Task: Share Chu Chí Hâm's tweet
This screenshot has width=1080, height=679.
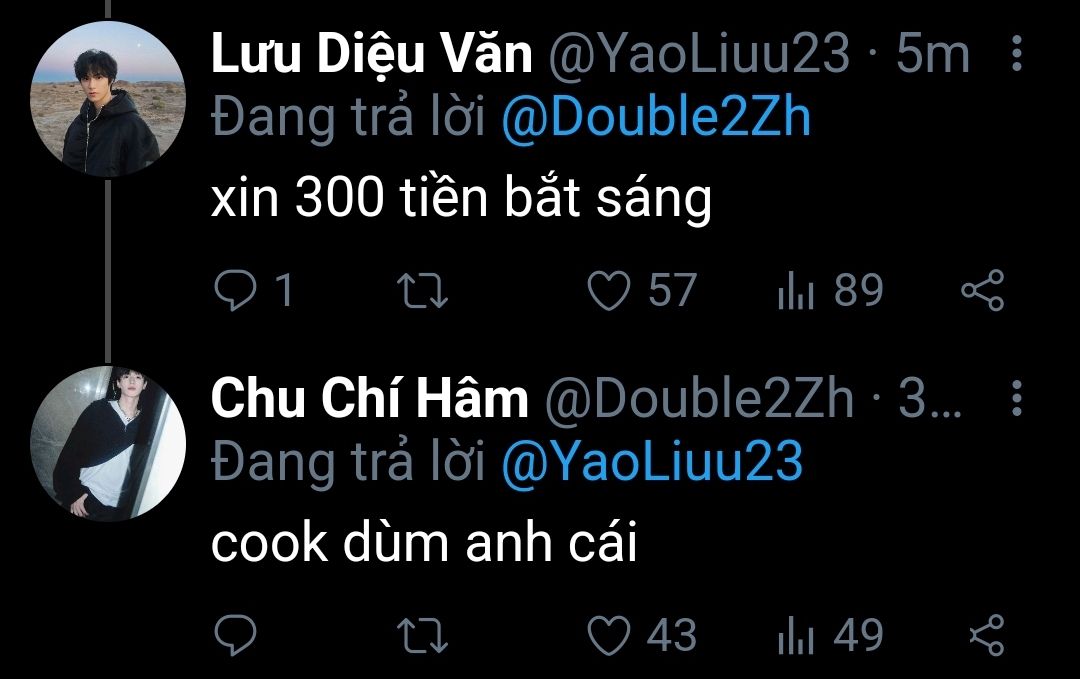Action: coord(987,634)
